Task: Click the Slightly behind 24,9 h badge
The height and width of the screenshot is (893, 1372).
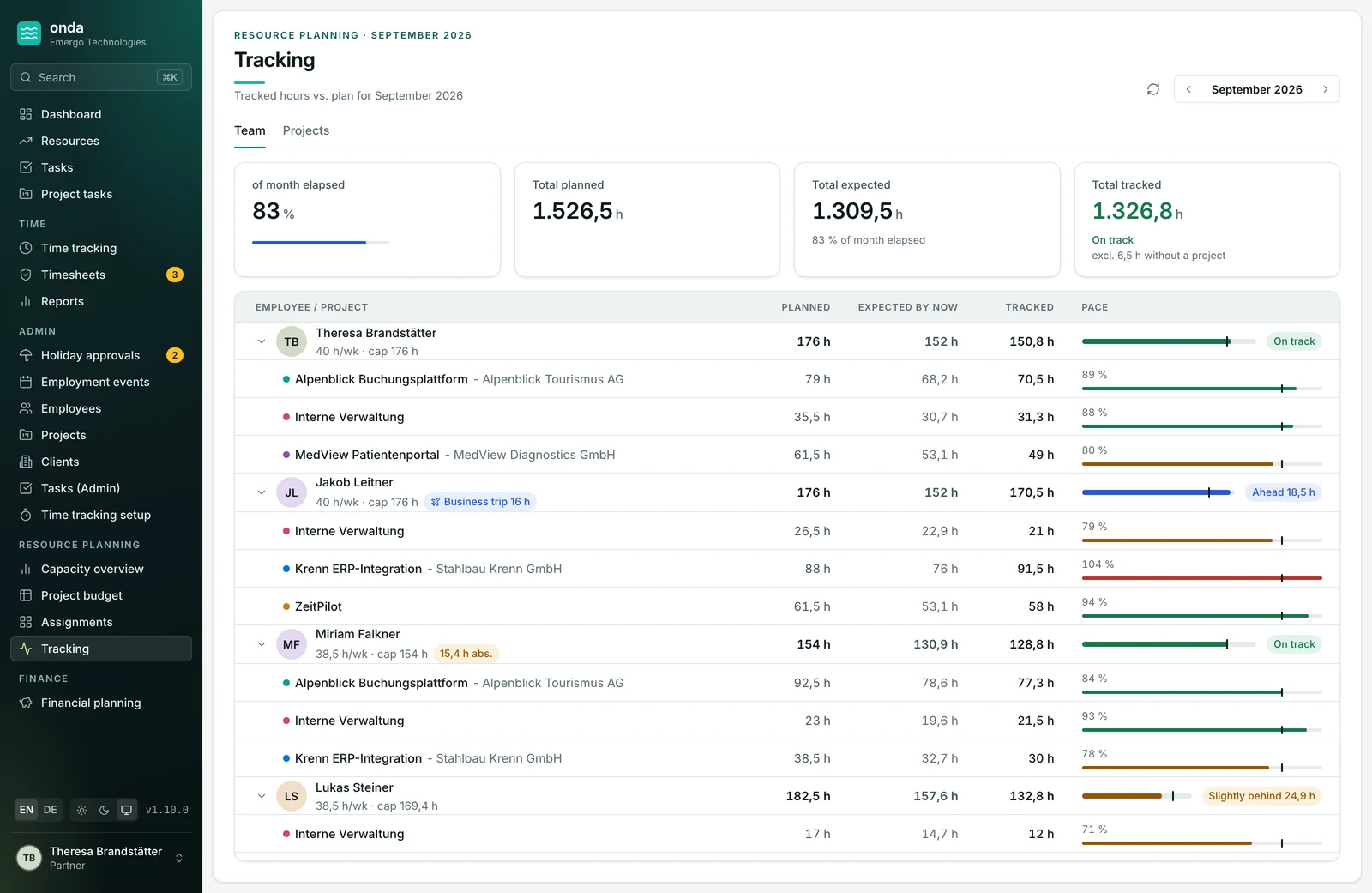Action: 1261,796
